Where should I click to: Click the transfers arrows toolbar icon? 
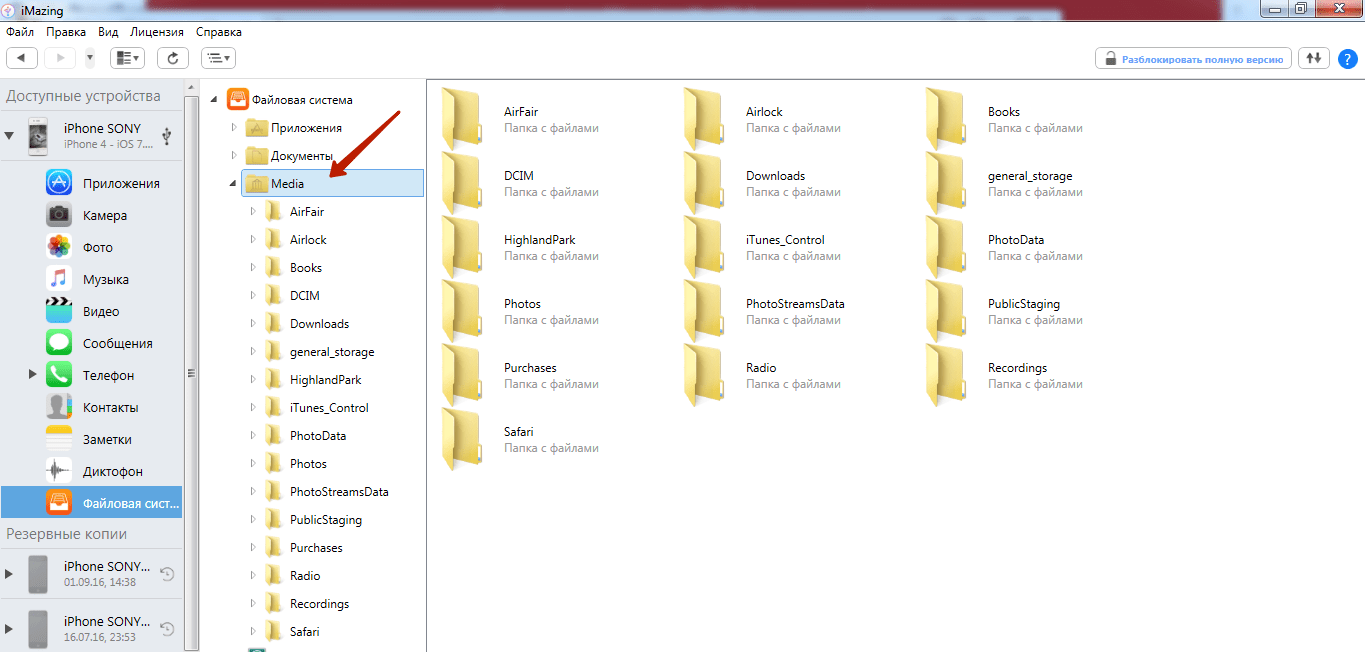(x=1314, y=58)
